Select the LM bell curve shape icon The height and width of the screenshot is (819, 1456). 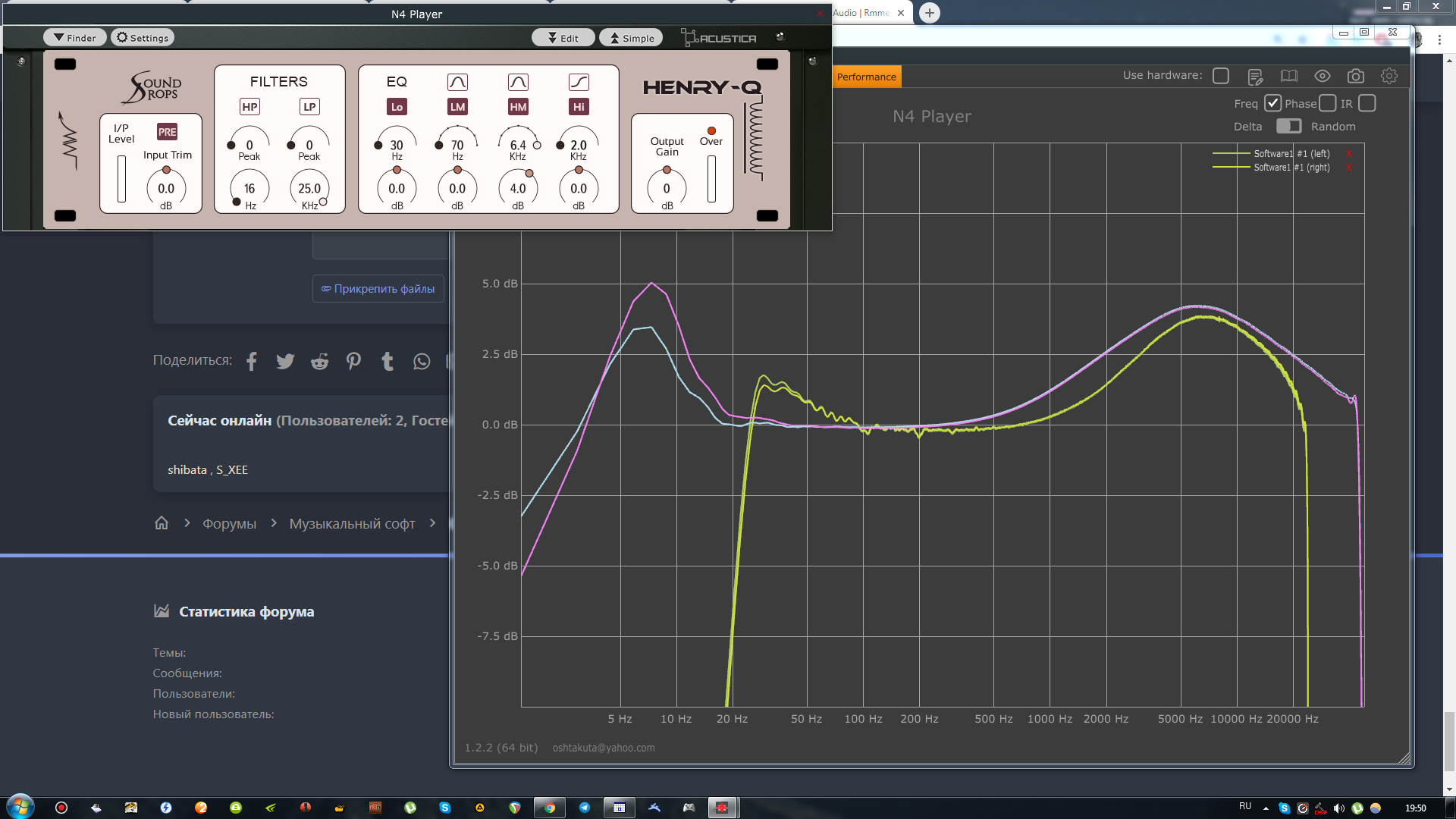(457, 82)
